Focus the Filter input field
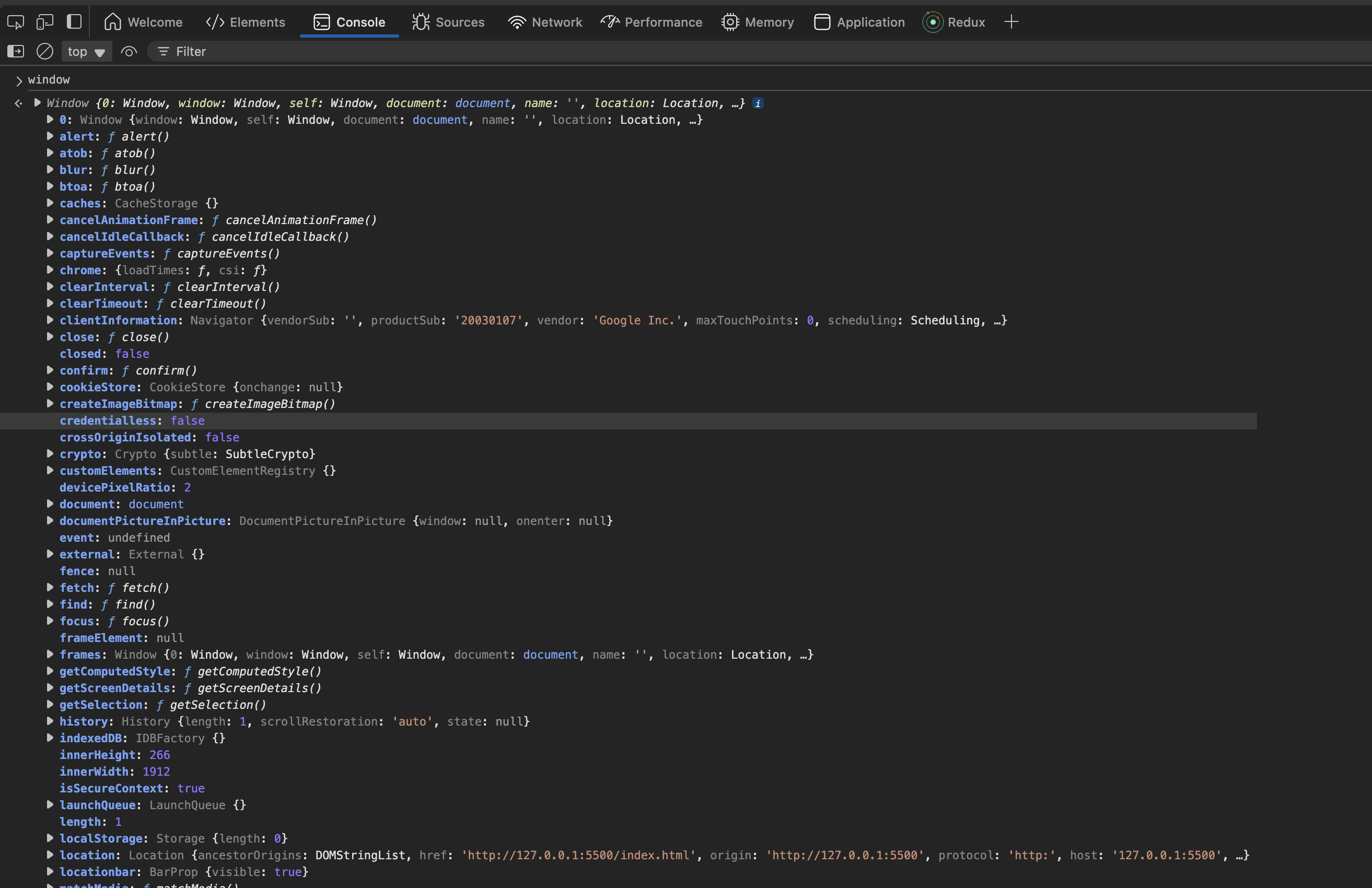 tap(759, 52)
